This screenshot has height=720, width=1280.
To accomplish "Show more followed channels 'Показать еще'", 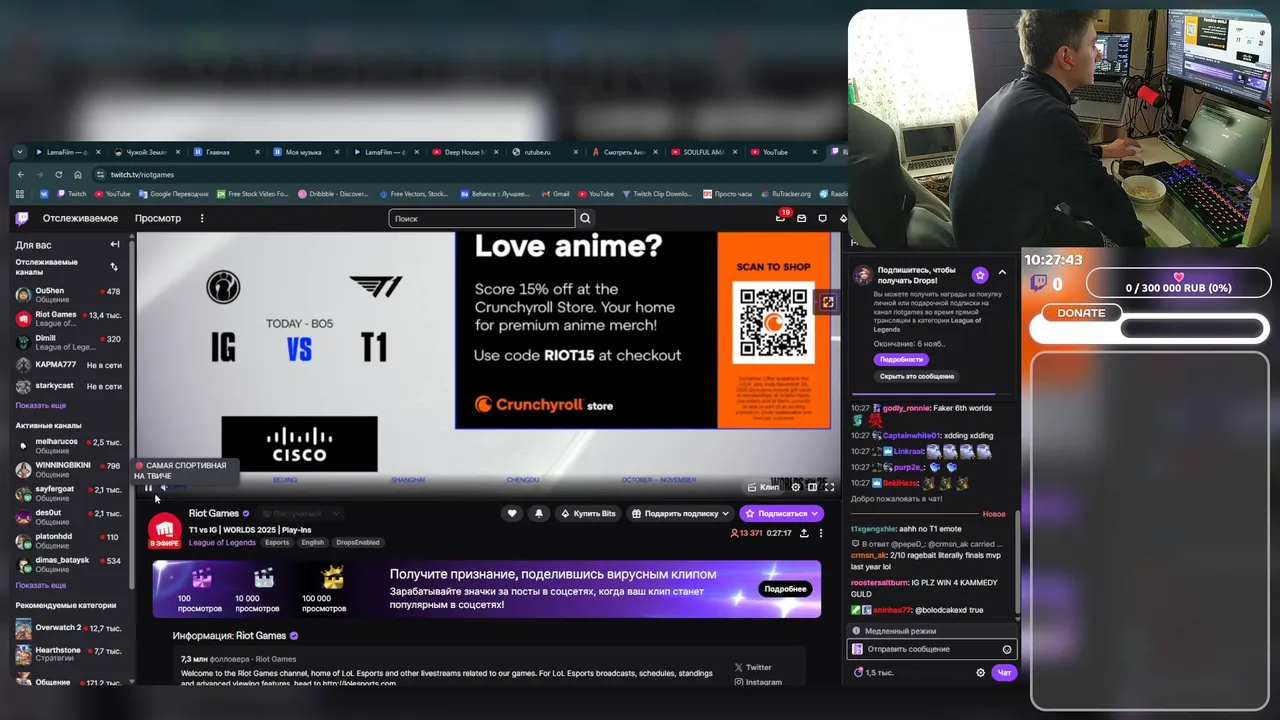I will click(41, 405).
